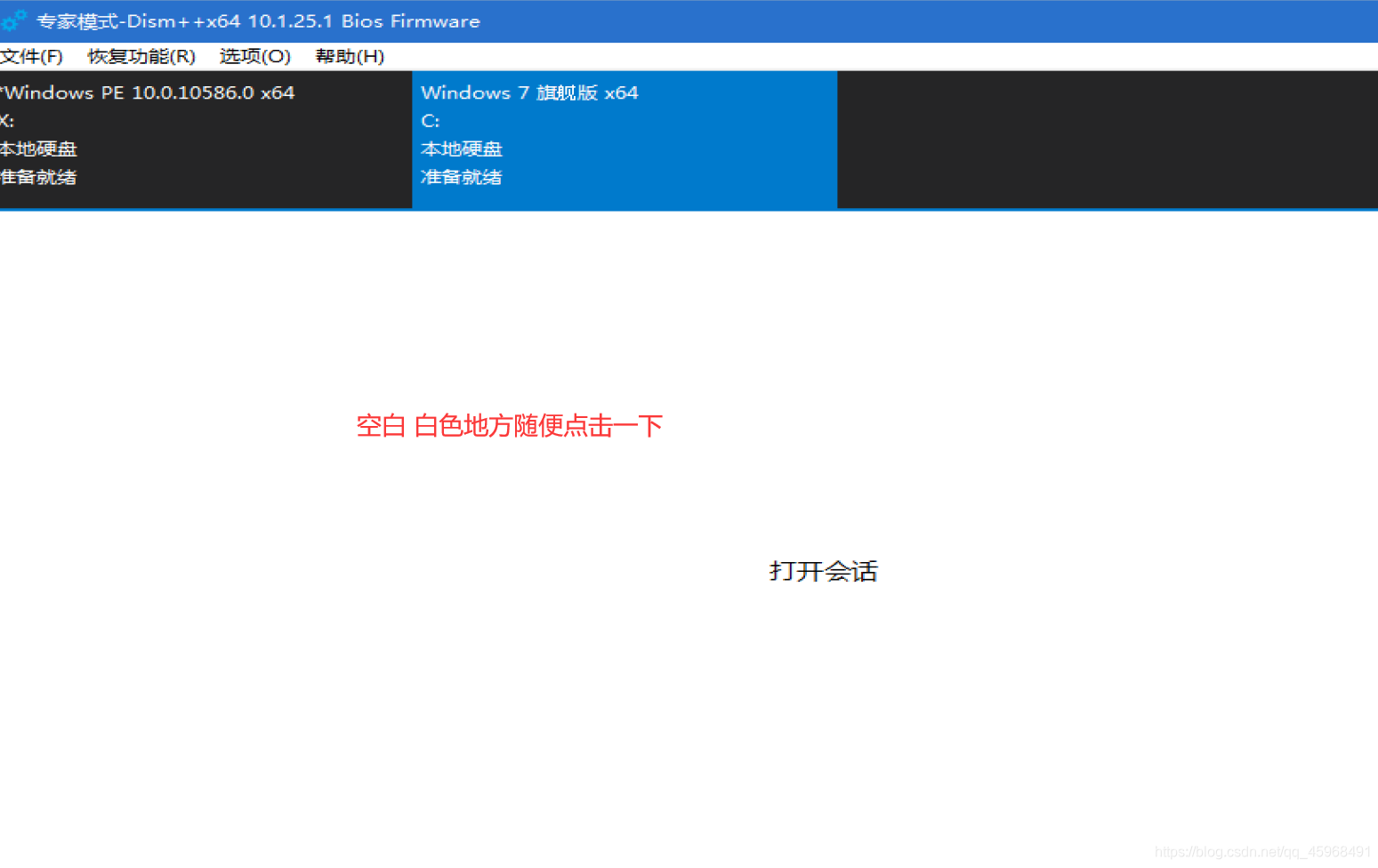Open the 选项(O) menu
The image size is (1378, 868).
tap(254, 56)
